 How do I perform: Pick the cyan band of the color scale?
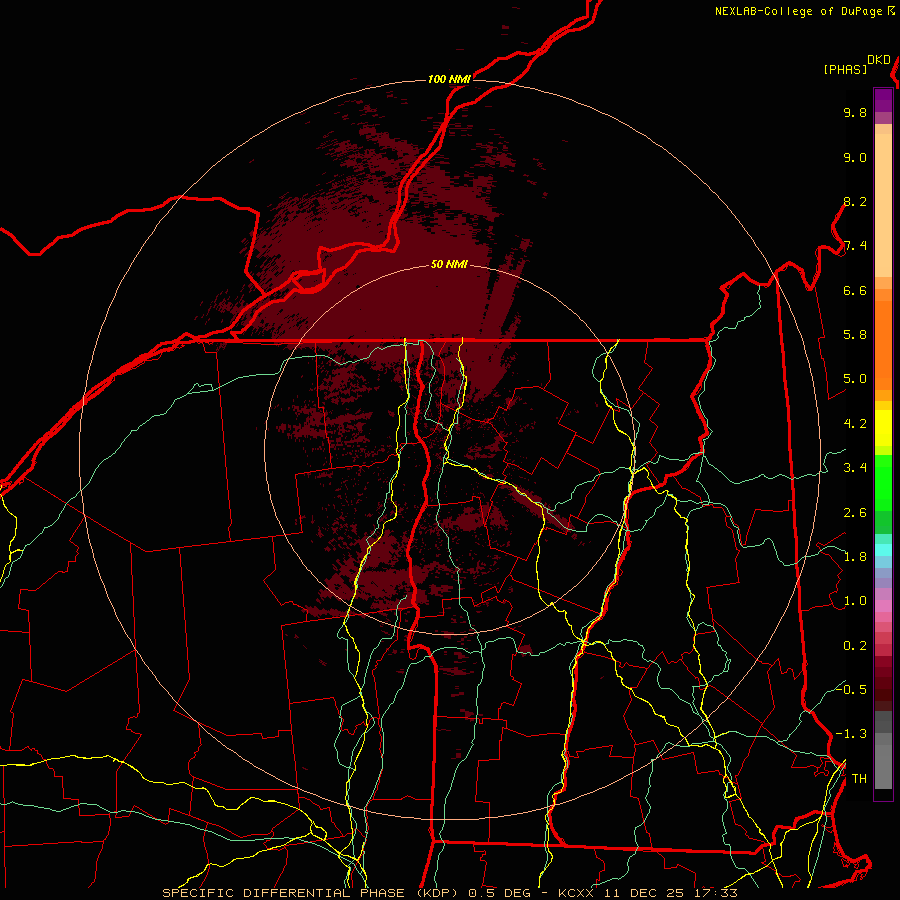pos(883,550)
